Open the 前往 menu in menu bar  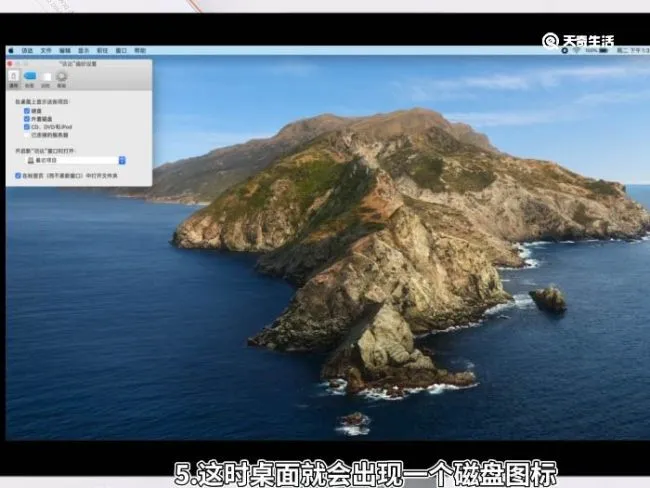pyautogui.click(x=102, y=51)
